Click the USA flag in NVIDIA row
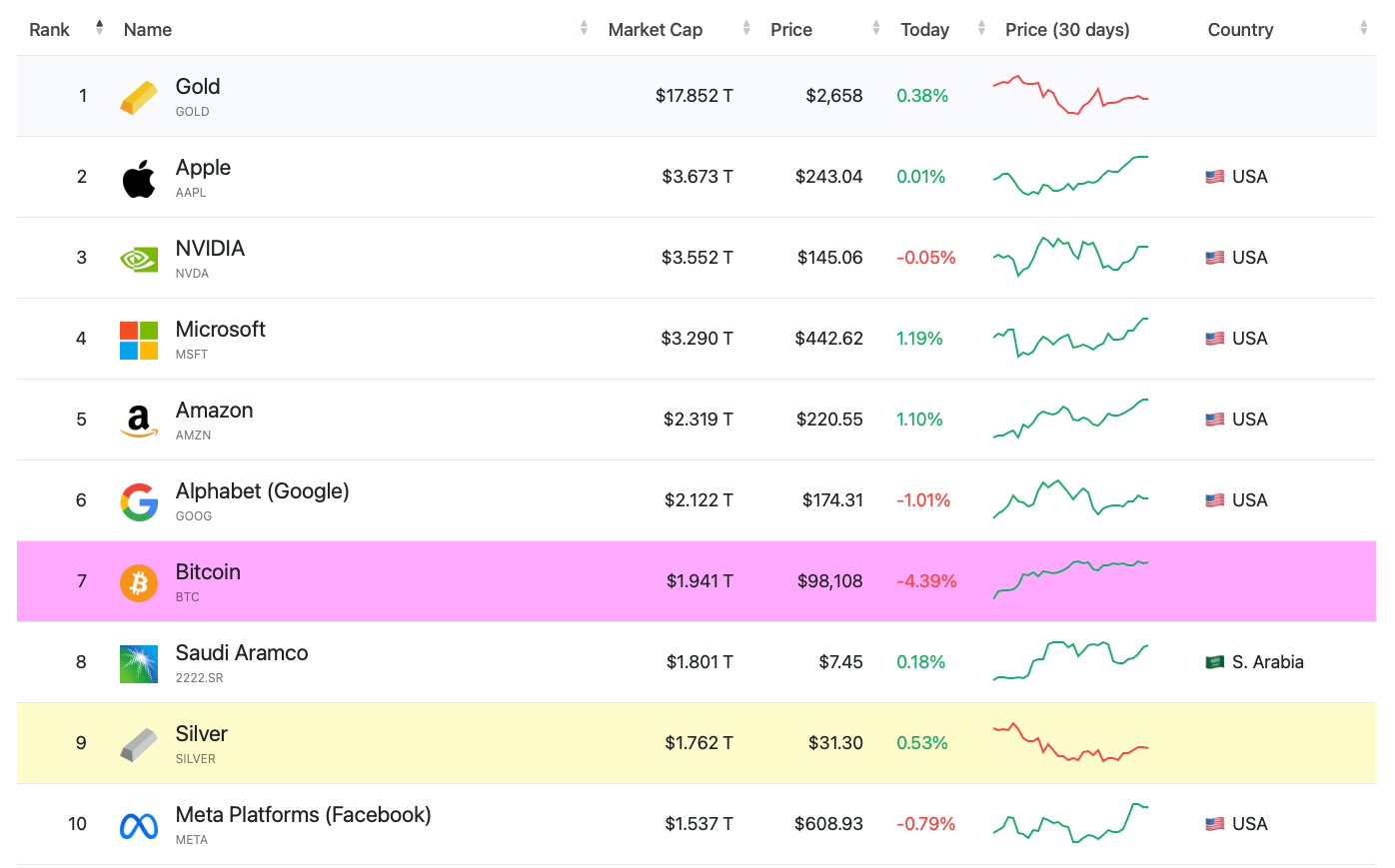 click(1214, 258)
